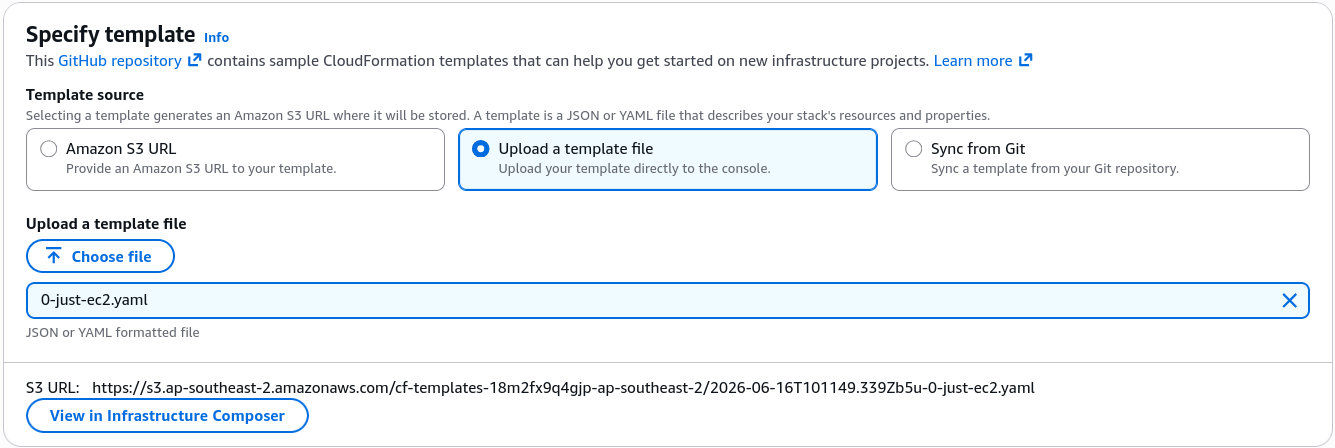Click external link icon beside Learn more
1335x448 pixels.
[1025, 61]
